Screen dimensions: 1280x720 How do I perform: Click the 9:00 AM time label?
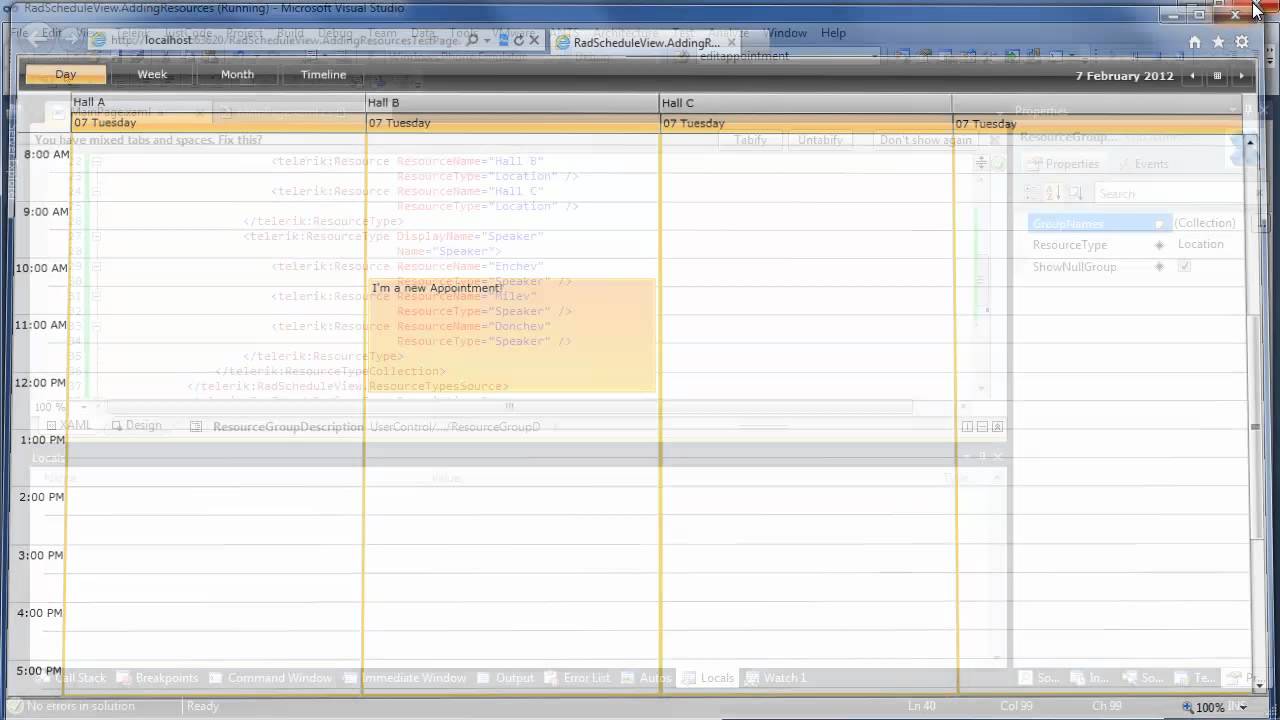click(46, 212)
